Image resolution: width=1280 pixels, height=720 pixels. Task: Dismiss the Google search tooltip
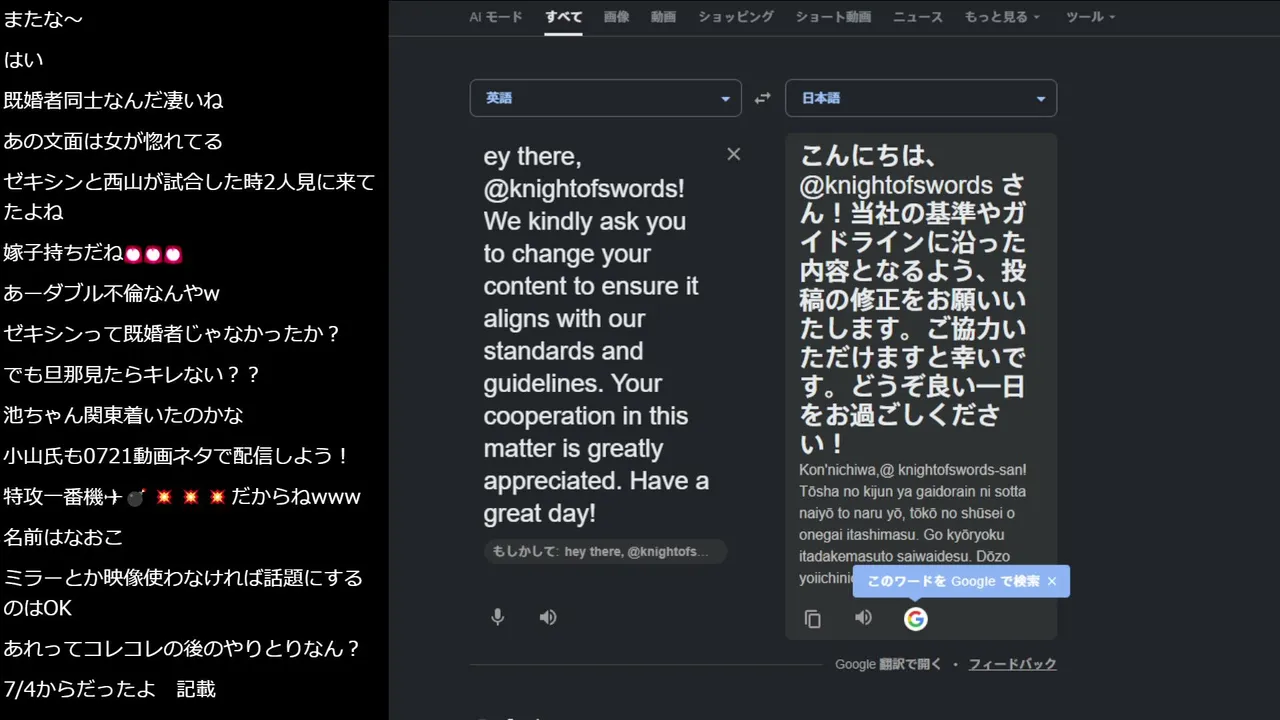coord(1052,581)
